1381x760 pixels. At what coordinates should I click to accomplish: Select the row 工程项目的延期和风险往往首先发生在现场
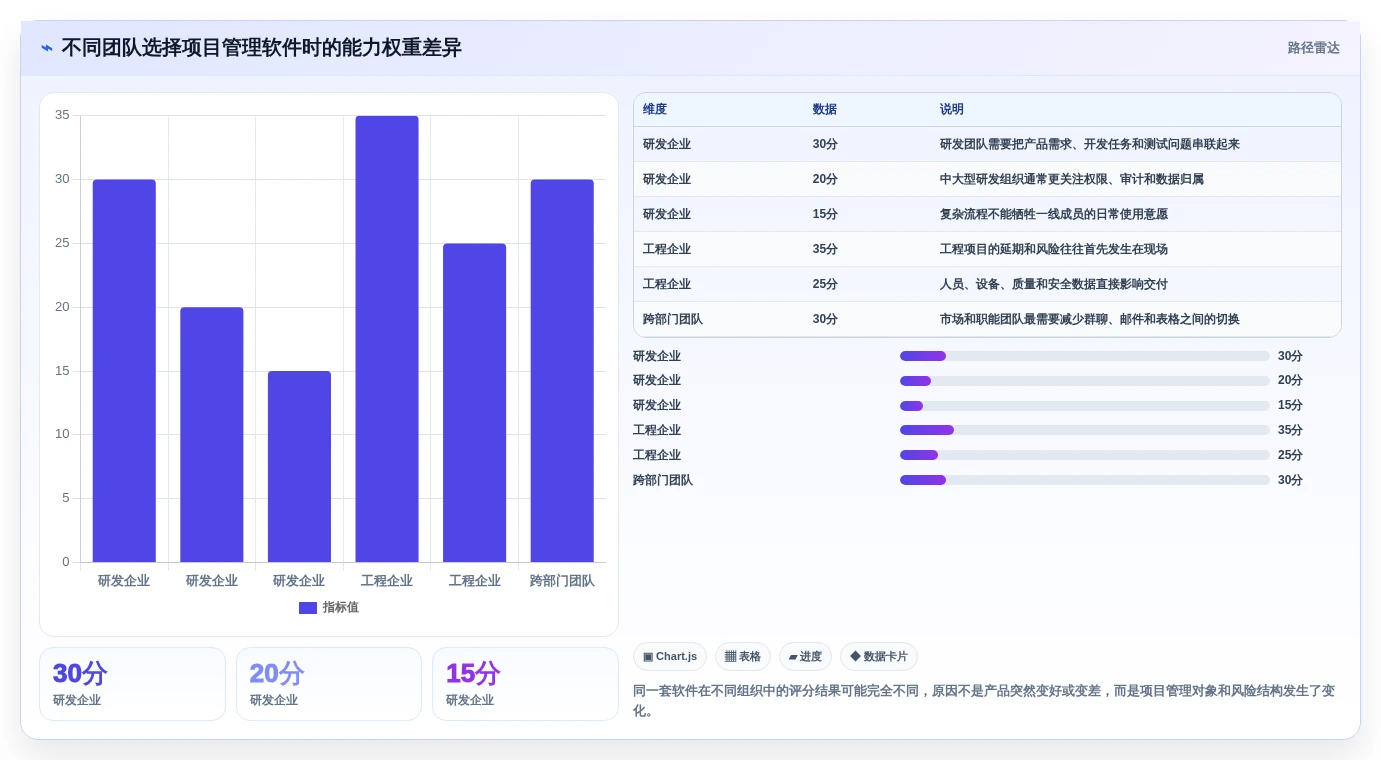(987, 249)
